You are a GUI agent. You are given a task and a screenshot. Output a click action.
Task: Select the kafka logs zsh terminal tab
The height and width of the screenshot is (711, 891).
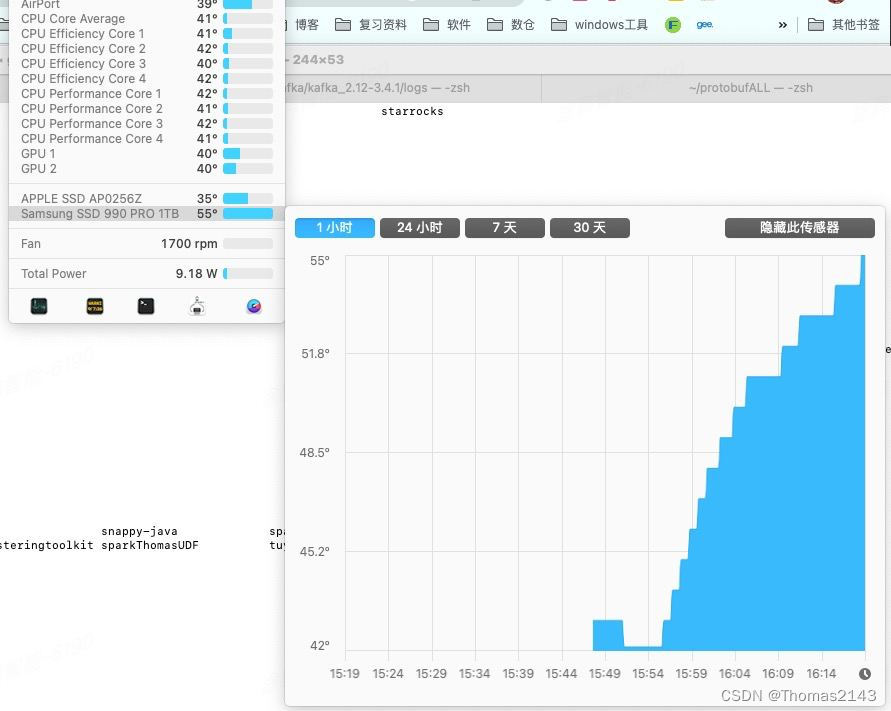413,88
